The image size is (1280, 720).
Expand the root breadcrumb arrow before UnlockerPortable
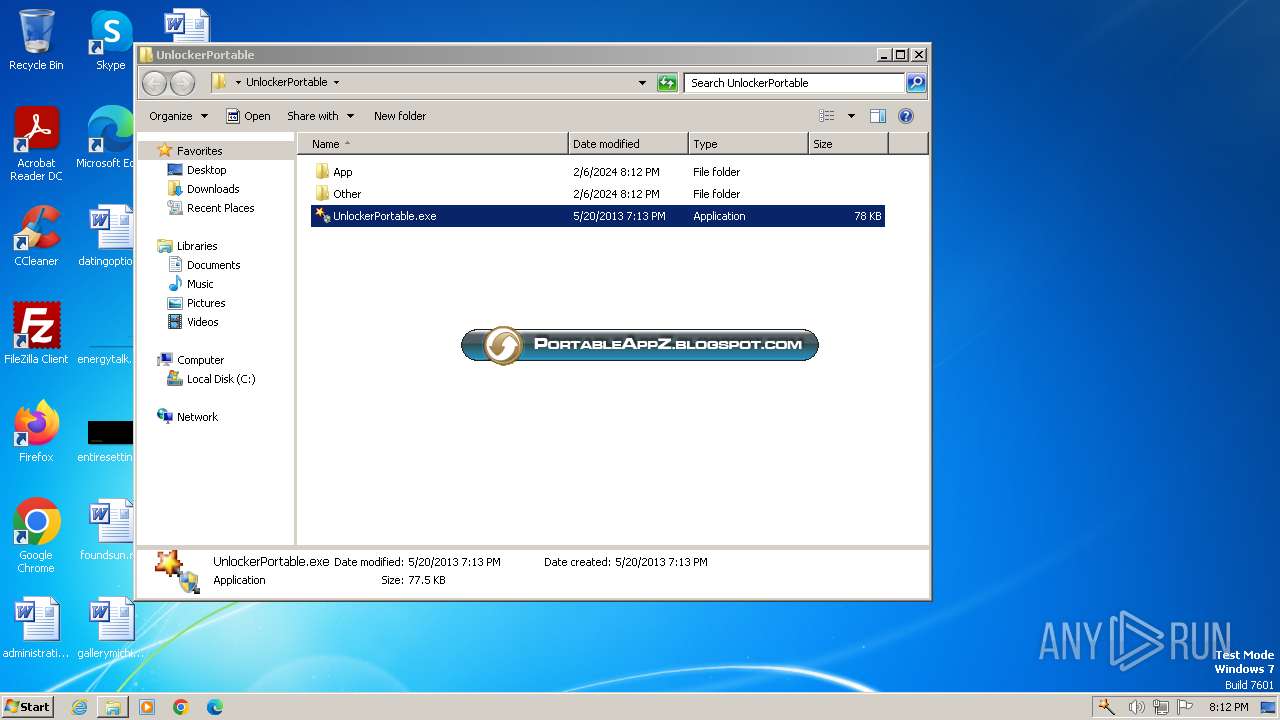(238, 83)
